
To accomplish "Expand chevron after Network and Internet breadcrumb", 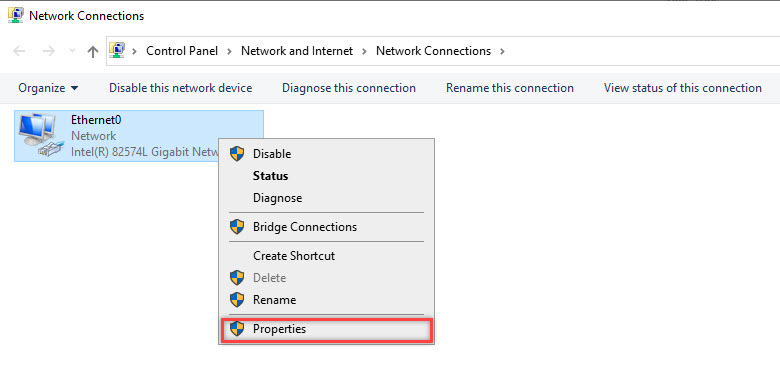I will click(x=365, y=51).
